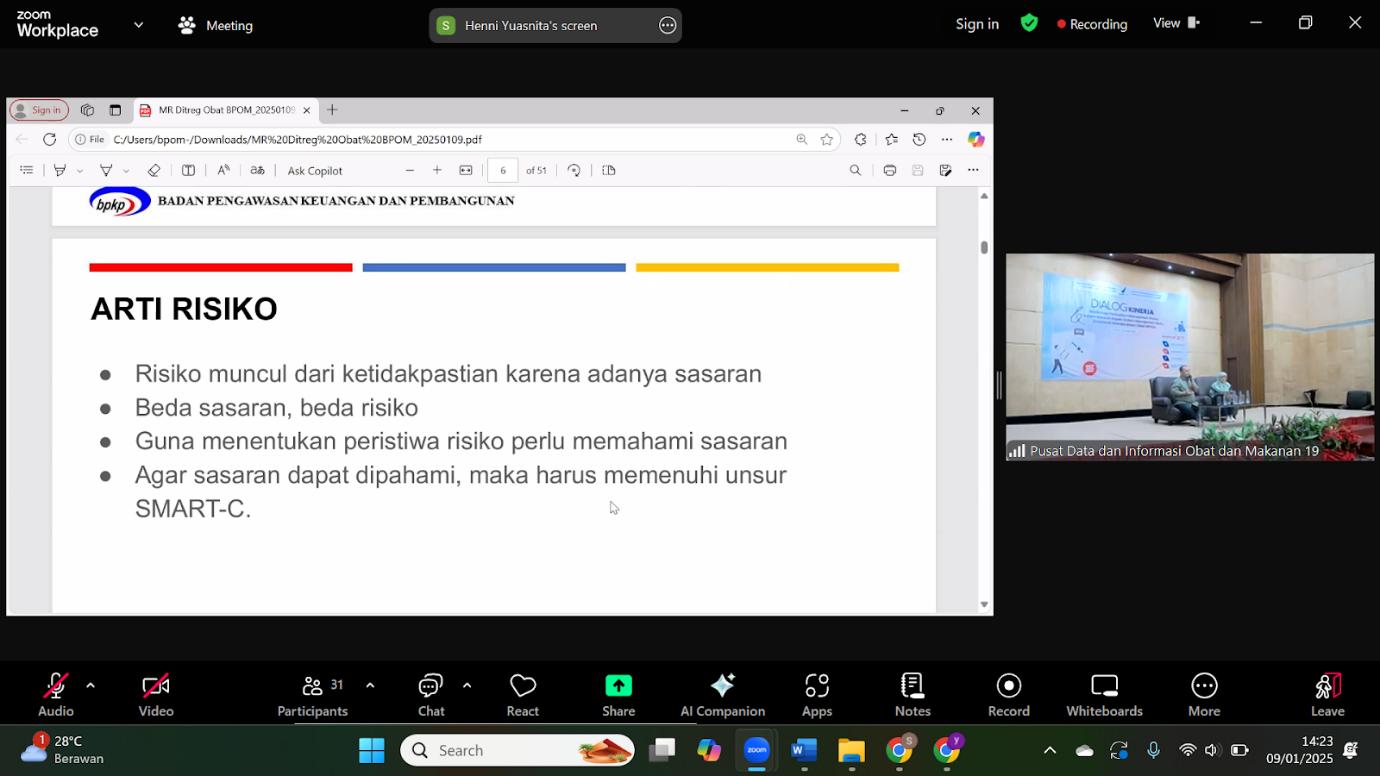Open screen share options ellipsis menu

[668, 25]
